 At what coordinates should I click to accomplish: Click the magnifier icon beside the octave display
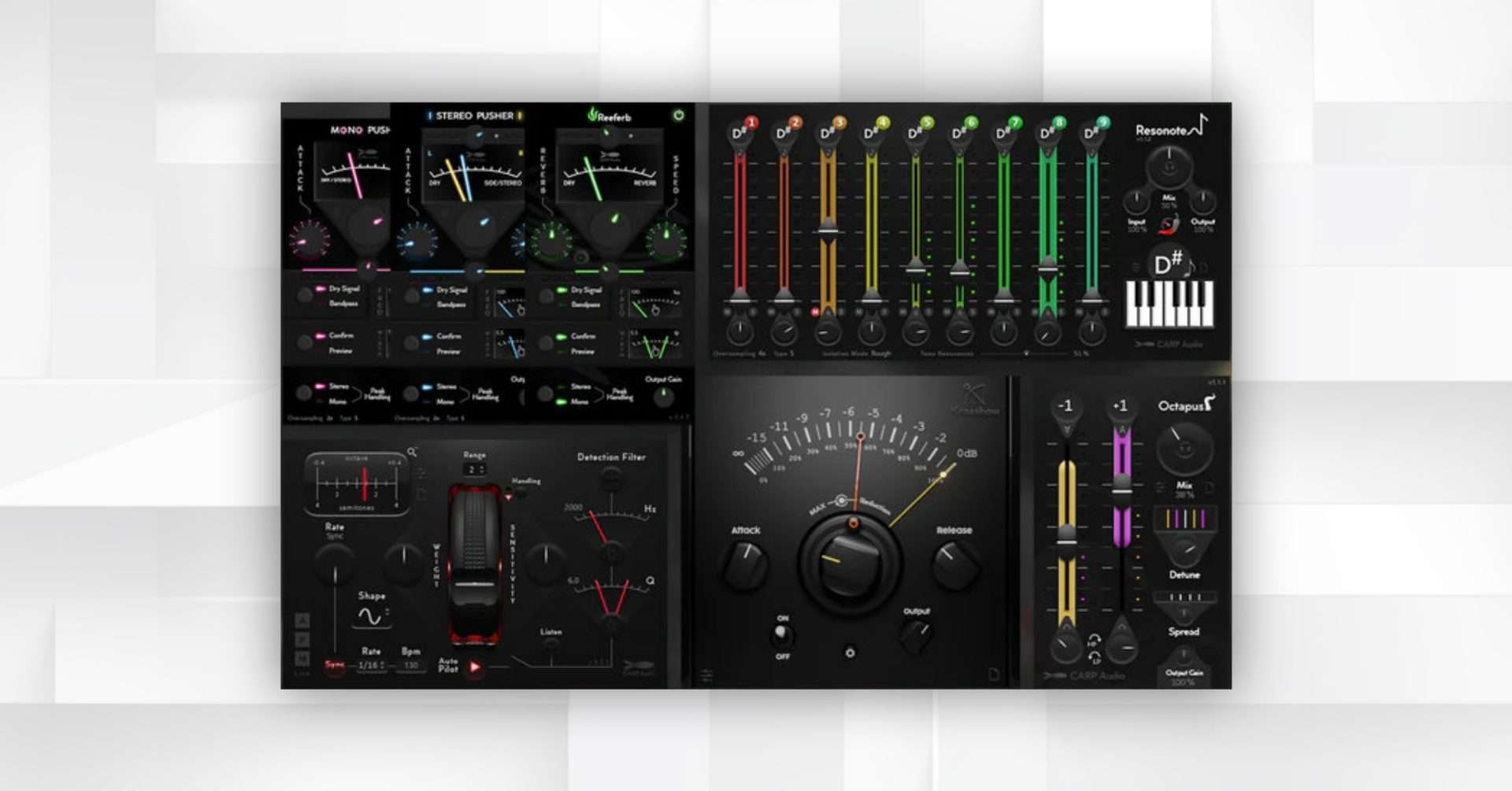coord(412,453)
